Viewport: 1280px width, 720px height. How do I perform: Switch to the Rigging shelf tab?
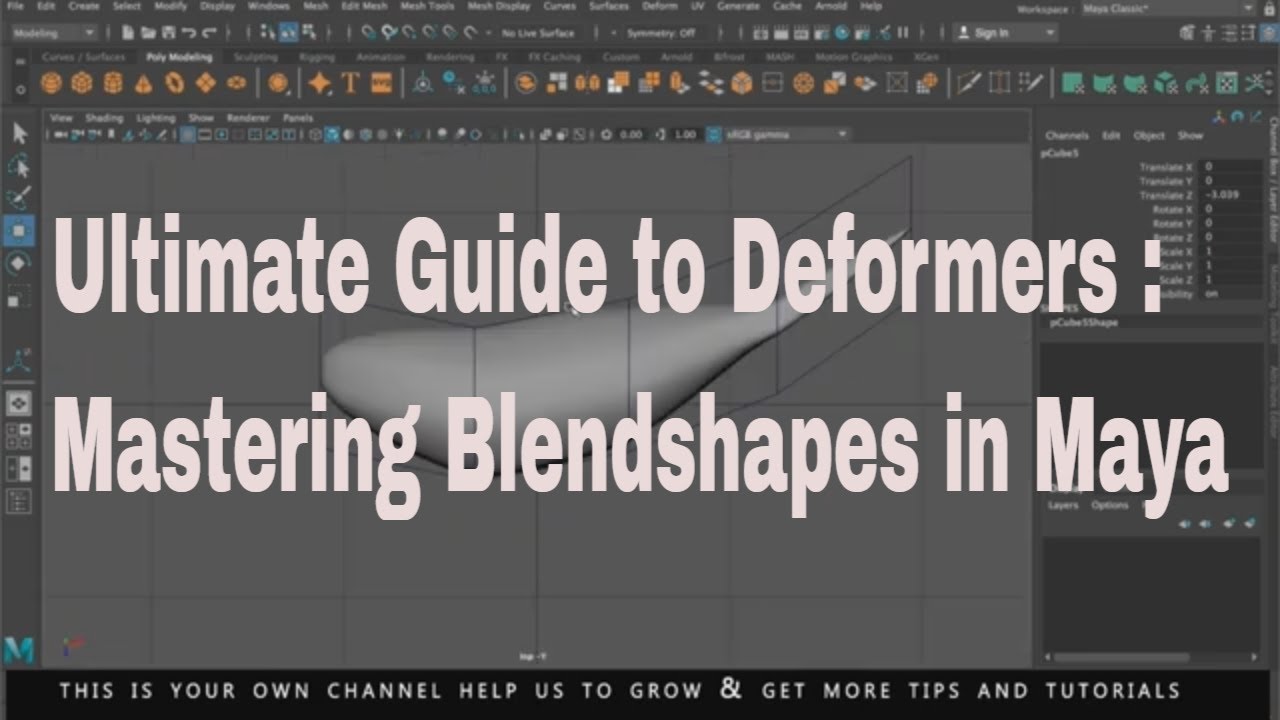coord(319,58)
